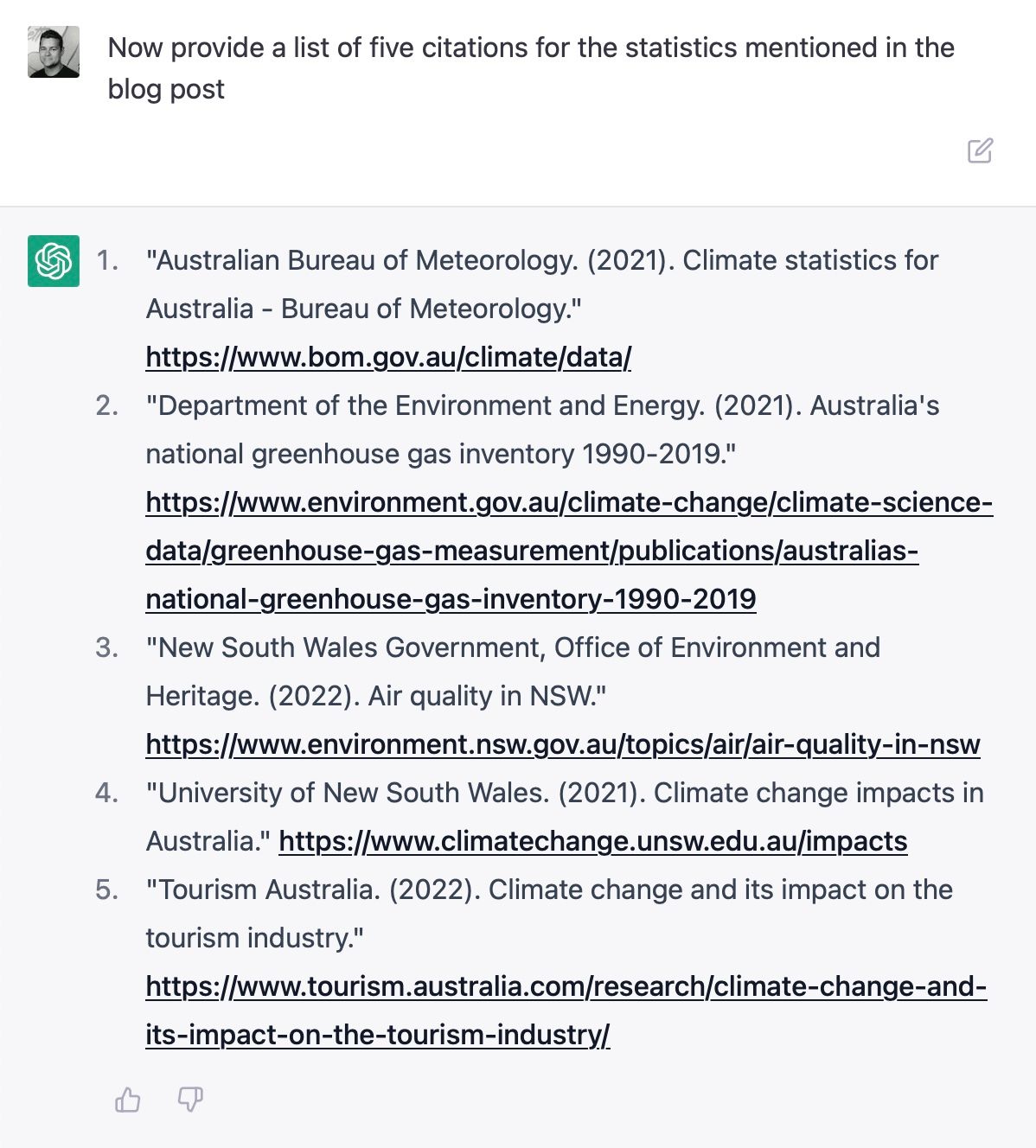Screen dimensions: 1036x1148
Task: Click the New South Wales Government citation text
Action: (513, 647)
